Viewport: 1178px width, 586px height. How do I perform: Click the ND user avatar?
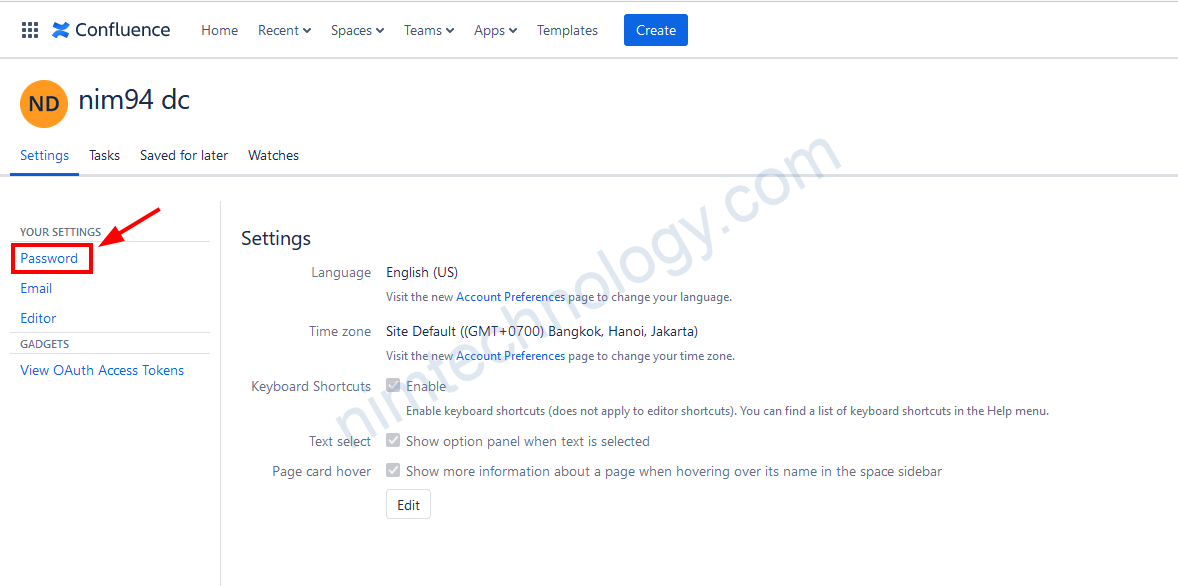[44, 104]
